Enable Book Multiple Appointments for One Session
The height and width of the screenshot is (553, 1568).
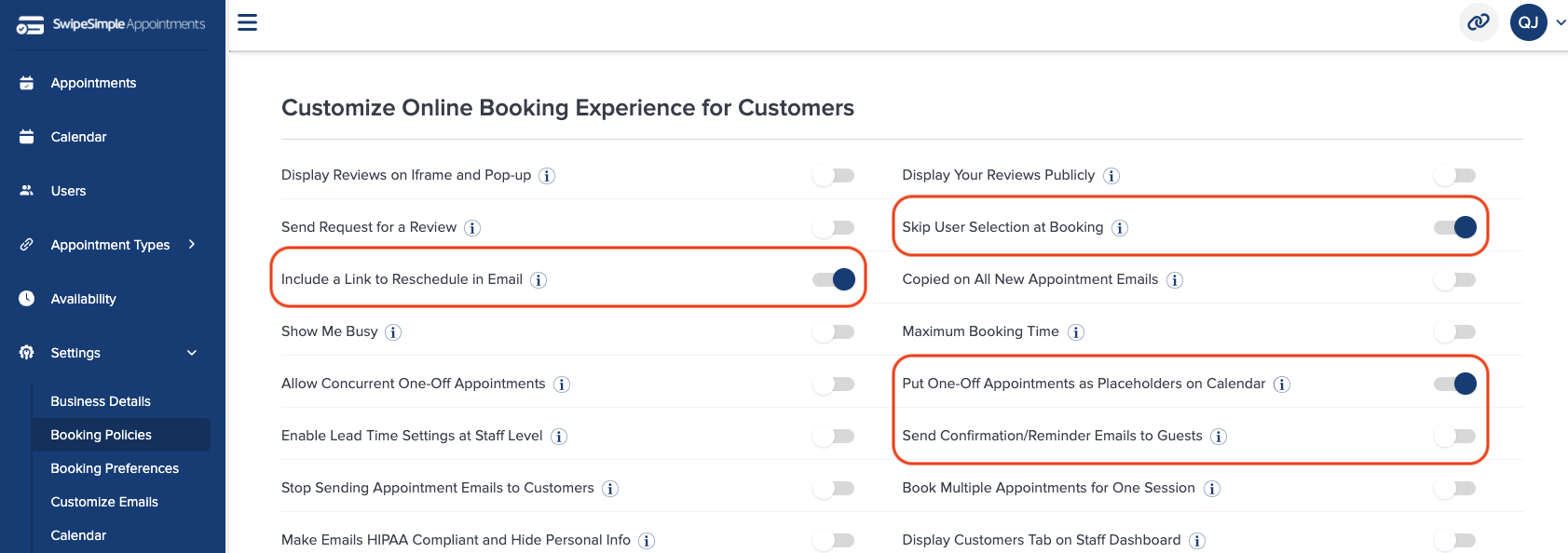1454,488
